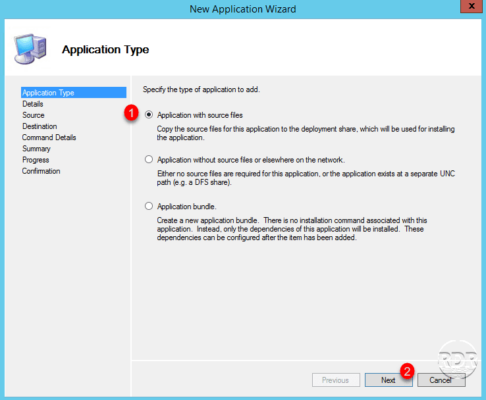This screenshot has width=486, height=400.
Task: Select the Progress step in sidebar
Action: [36, 160]
